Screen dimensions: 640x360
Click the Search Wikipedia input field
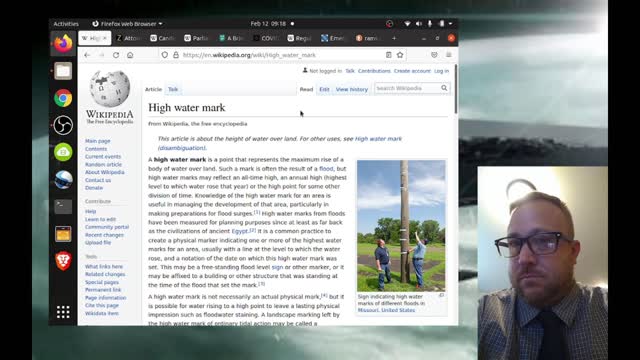click(407, 88)
